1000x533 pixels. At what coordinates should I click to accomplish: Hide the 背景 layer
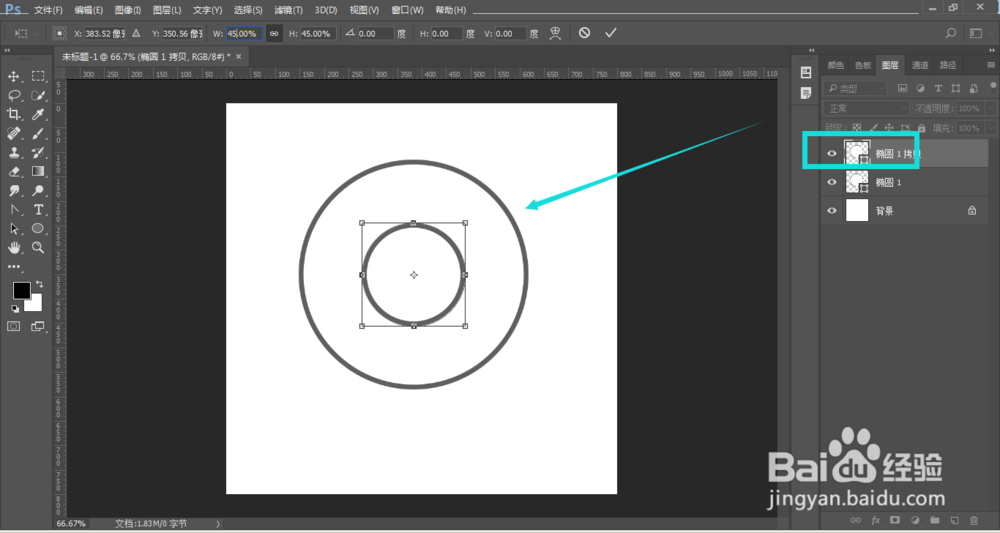[832, 210]
